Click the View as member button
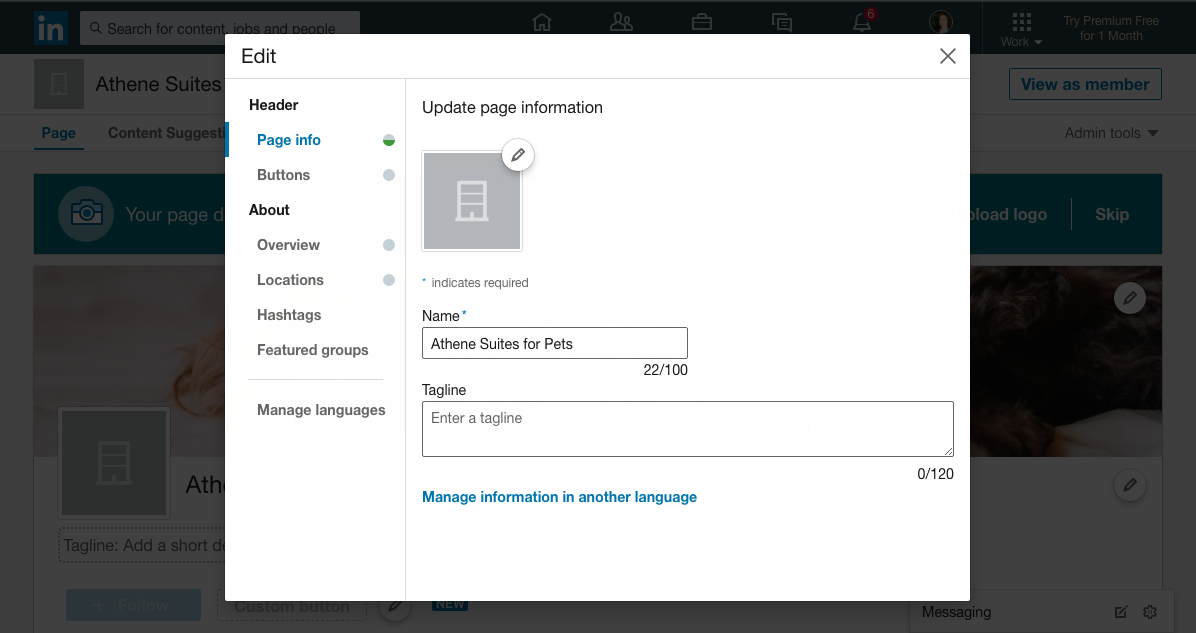1196x633 pixels. [x=1084, y=85]
